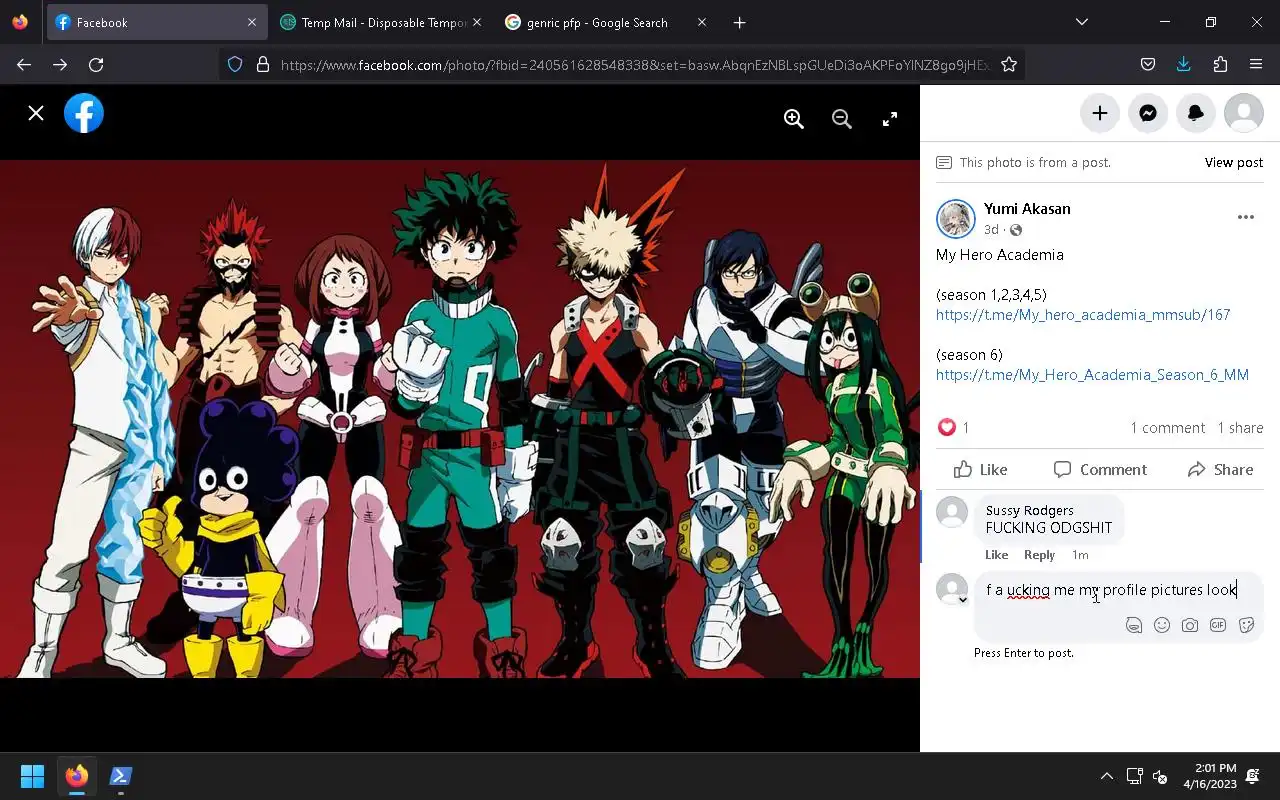Like the post
This screenshot has height=800, width=1280.
[981, 470]
